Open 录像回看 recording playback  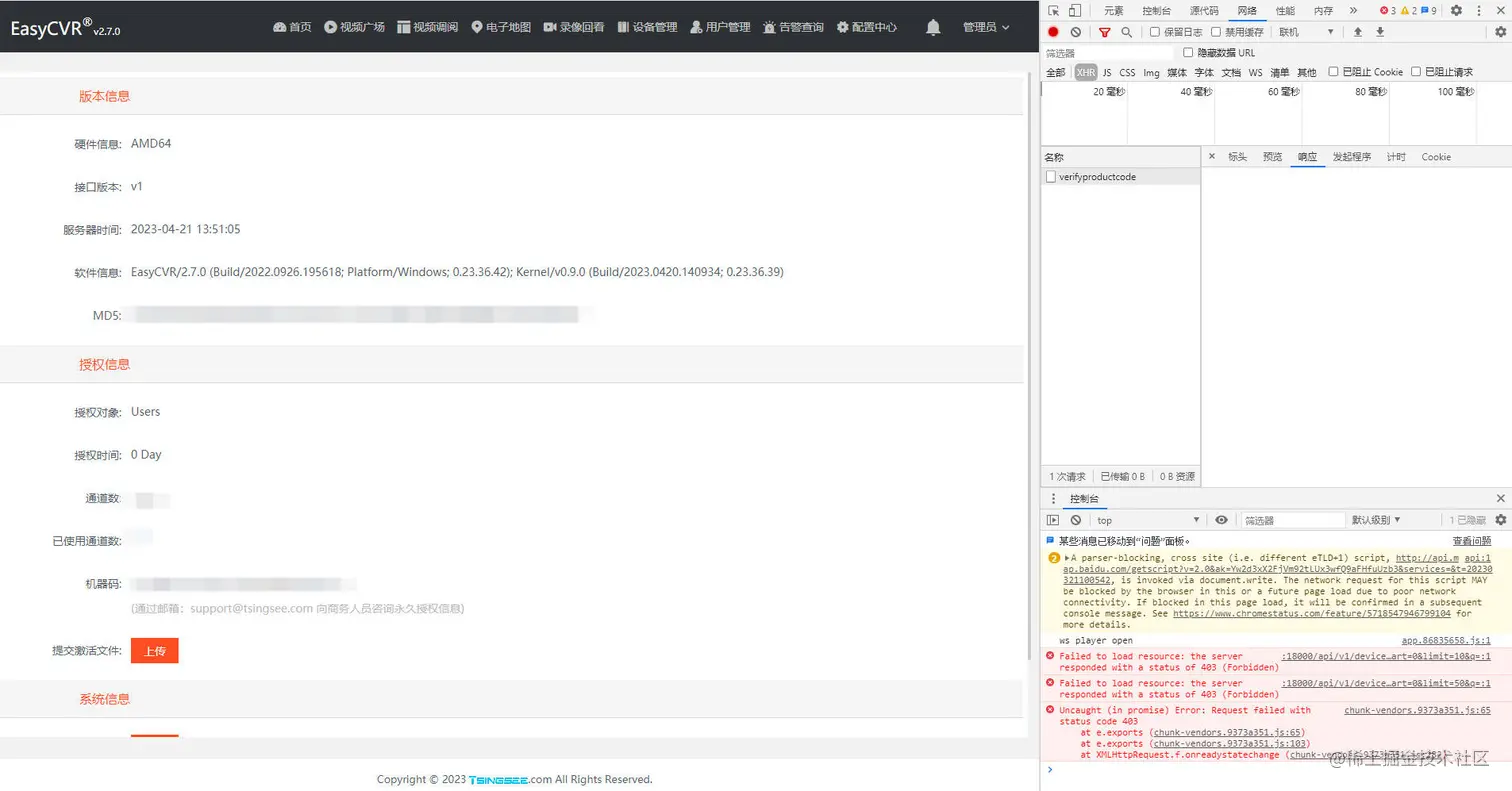[574, 27]
